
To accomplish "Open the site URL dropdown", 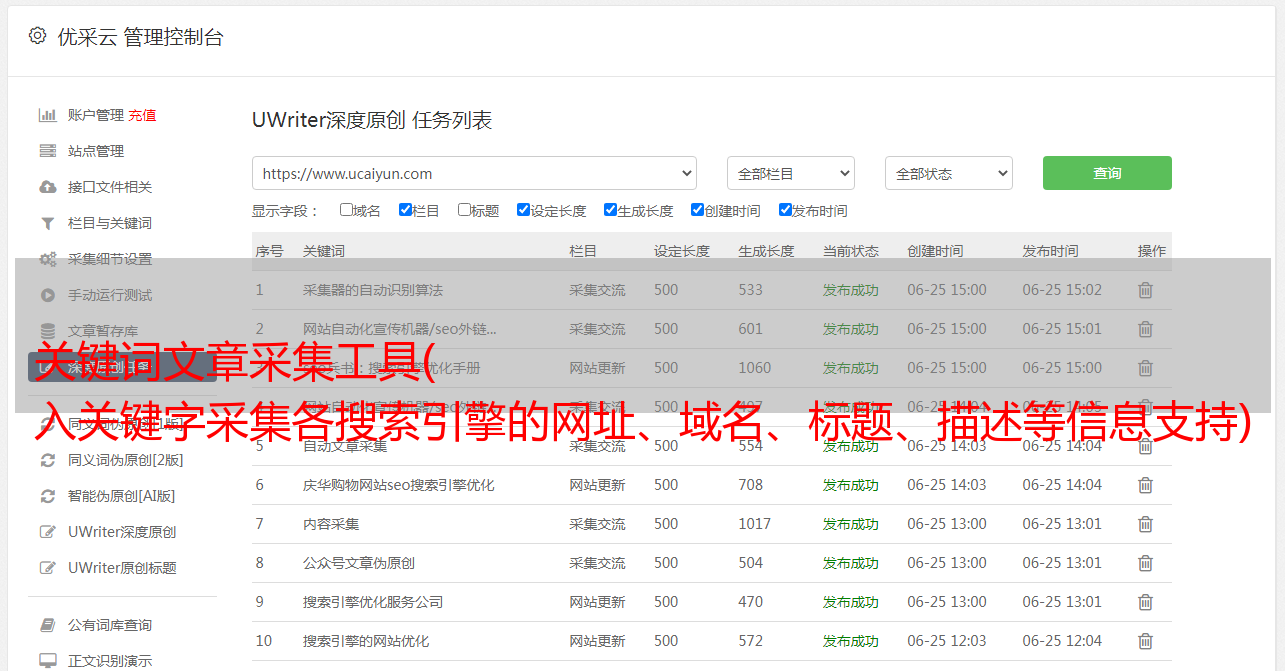I will coord(474,173).
